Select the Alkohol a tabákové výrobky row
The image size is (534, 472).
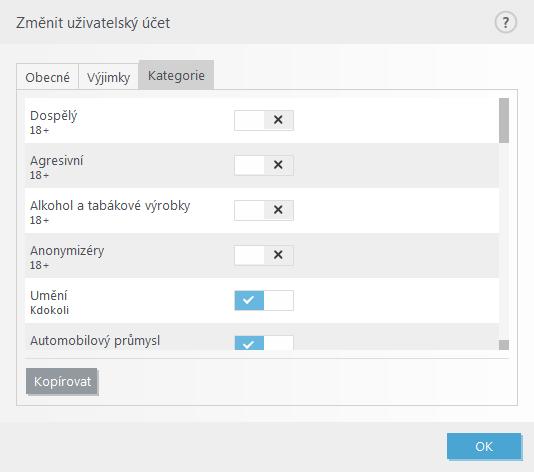click(262, 210)
